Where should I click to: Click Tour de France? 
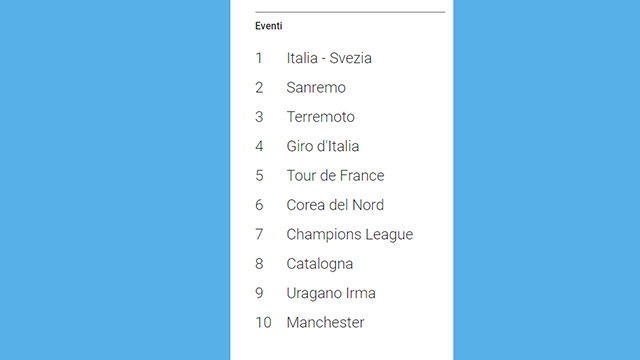point(336,176)
